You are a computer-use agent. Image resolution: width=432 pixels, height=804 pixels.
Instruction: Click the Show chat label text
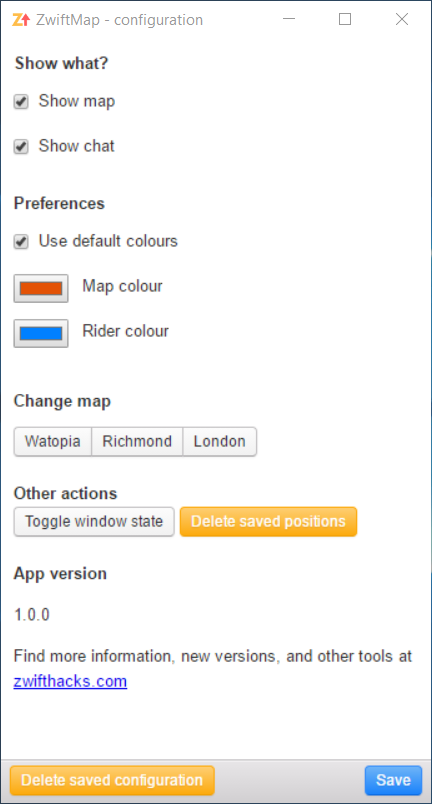(x=77, y=146)
